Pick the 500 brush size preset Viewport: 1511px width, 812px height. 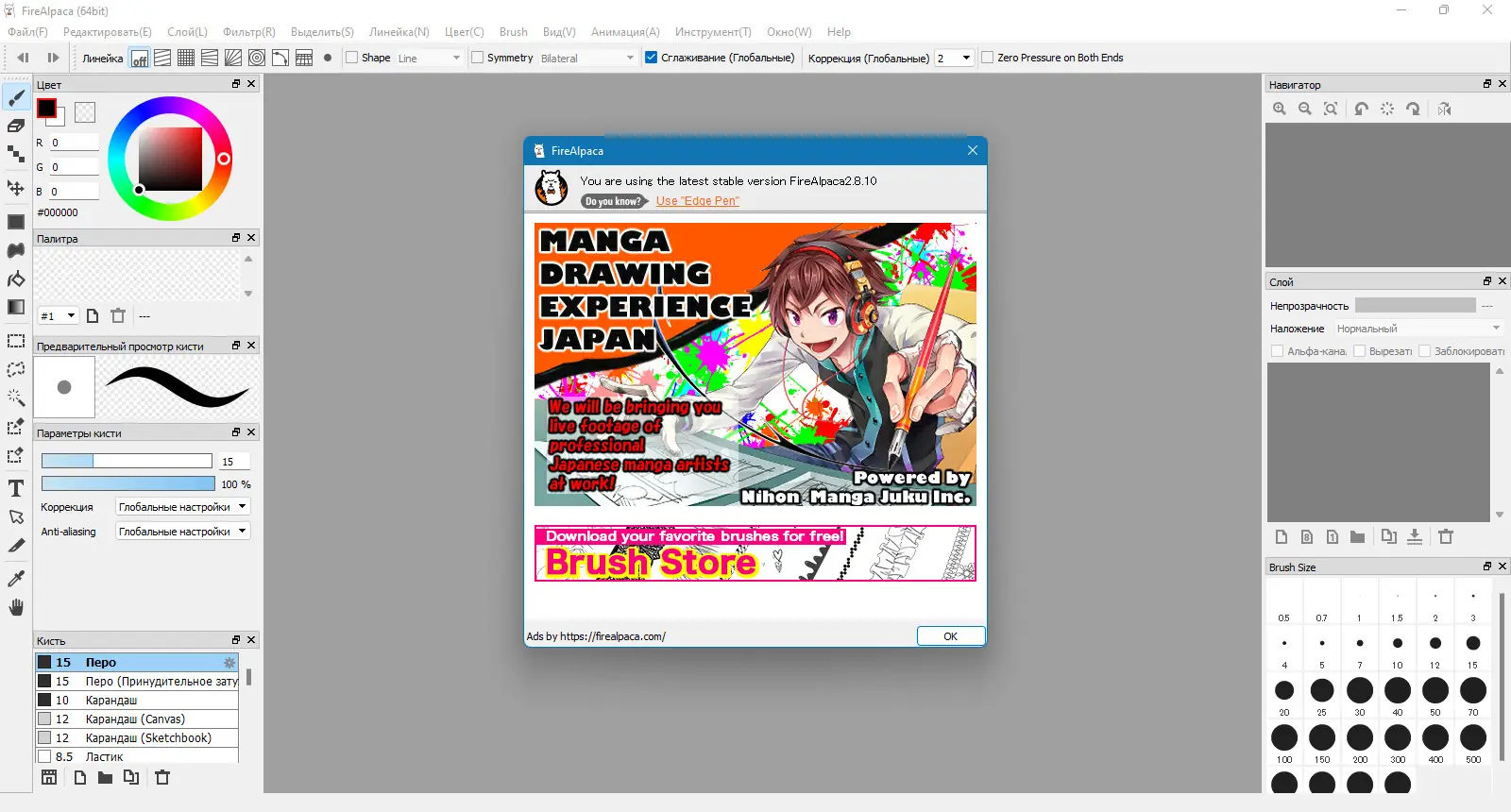[x=1473, y=742]
